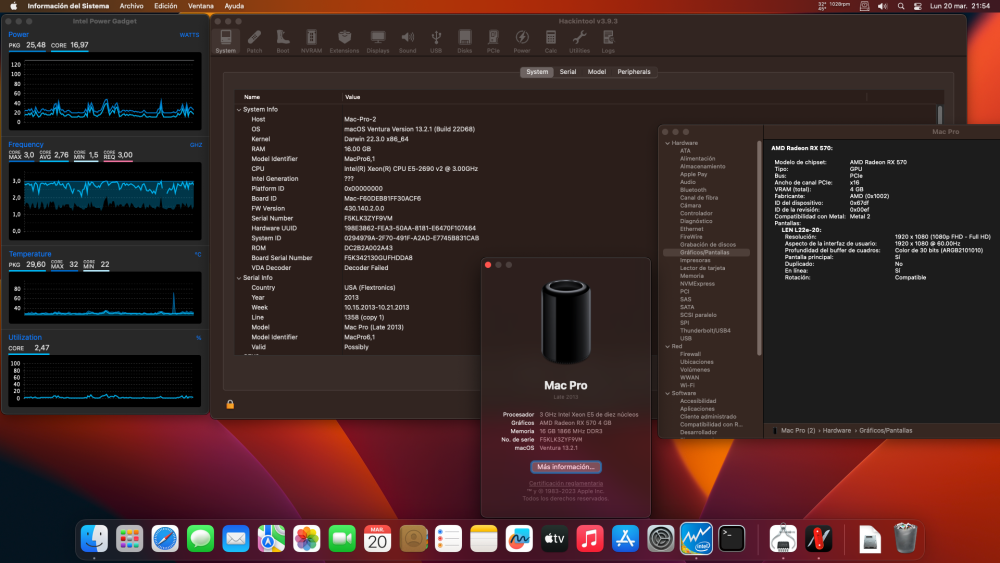This screenshot has height=563, width=1000.
Task: Switch to the Serial tab
Action: click(568, 72)
